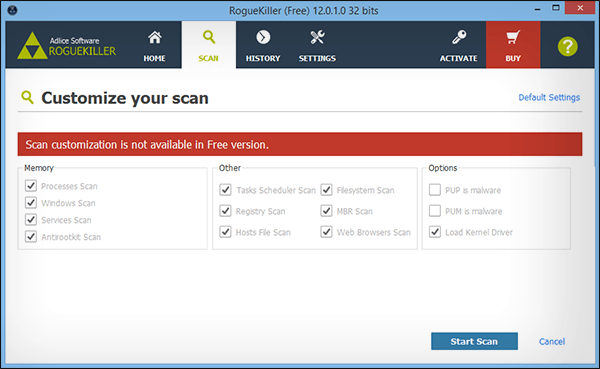The height and width of the screenshot is (369, 600).
Task: Toggle Filesystem Scan checkbox
Action: pos(326,190)
